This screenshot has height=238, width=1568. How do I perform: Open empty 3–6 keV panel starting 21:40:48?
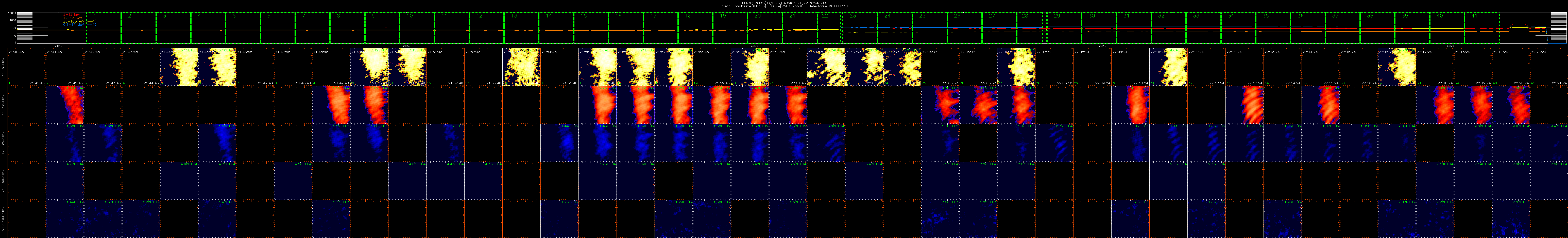[x=27, y=67]
